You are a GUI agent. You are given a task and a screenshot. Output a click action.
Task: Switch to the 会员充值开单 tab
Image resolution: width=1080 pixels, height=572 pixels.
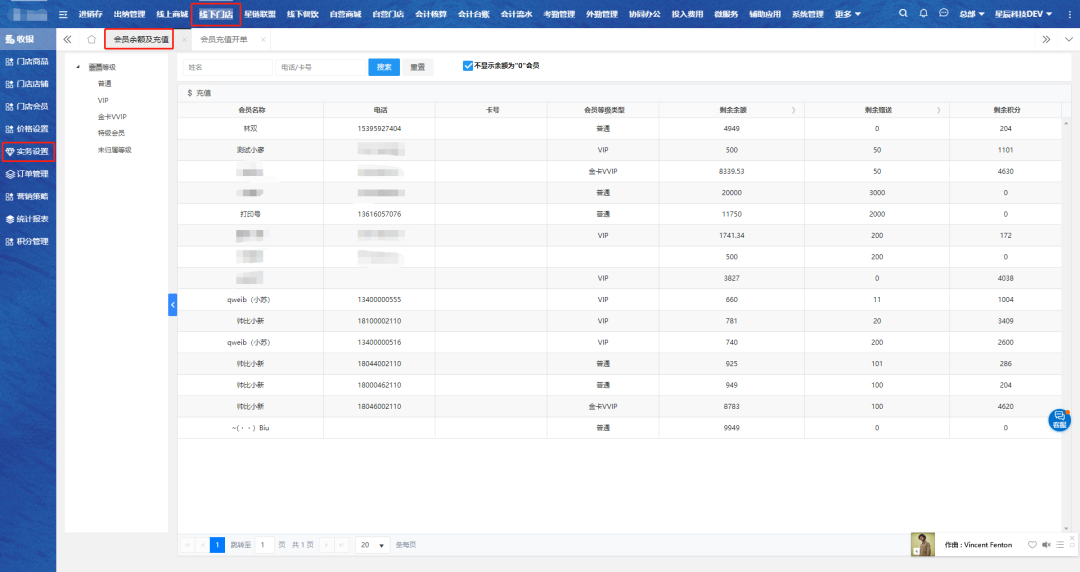(x=224, y=39)
